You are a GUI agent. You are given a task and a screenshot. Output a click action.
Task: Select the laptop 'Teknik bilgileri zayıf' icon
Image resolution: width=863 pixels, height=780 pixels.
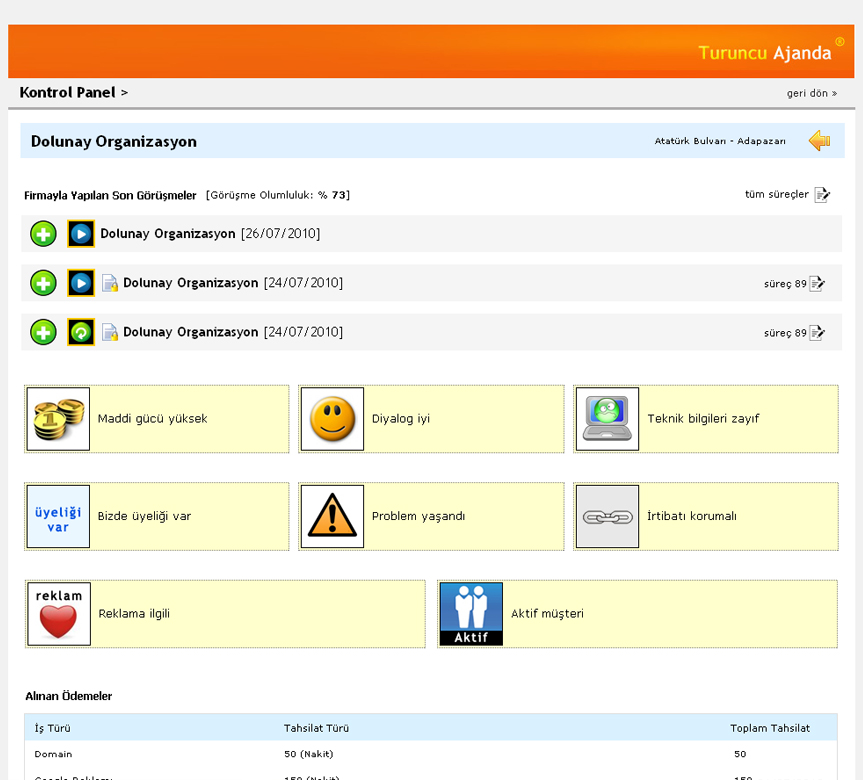click(607, 419)
